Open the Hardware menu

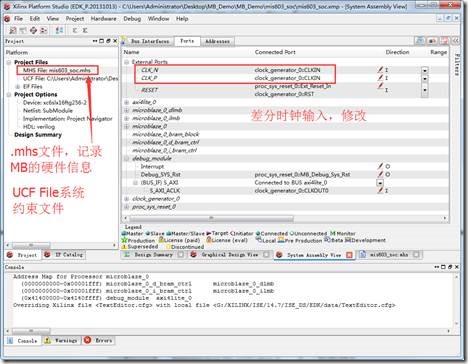104,19
